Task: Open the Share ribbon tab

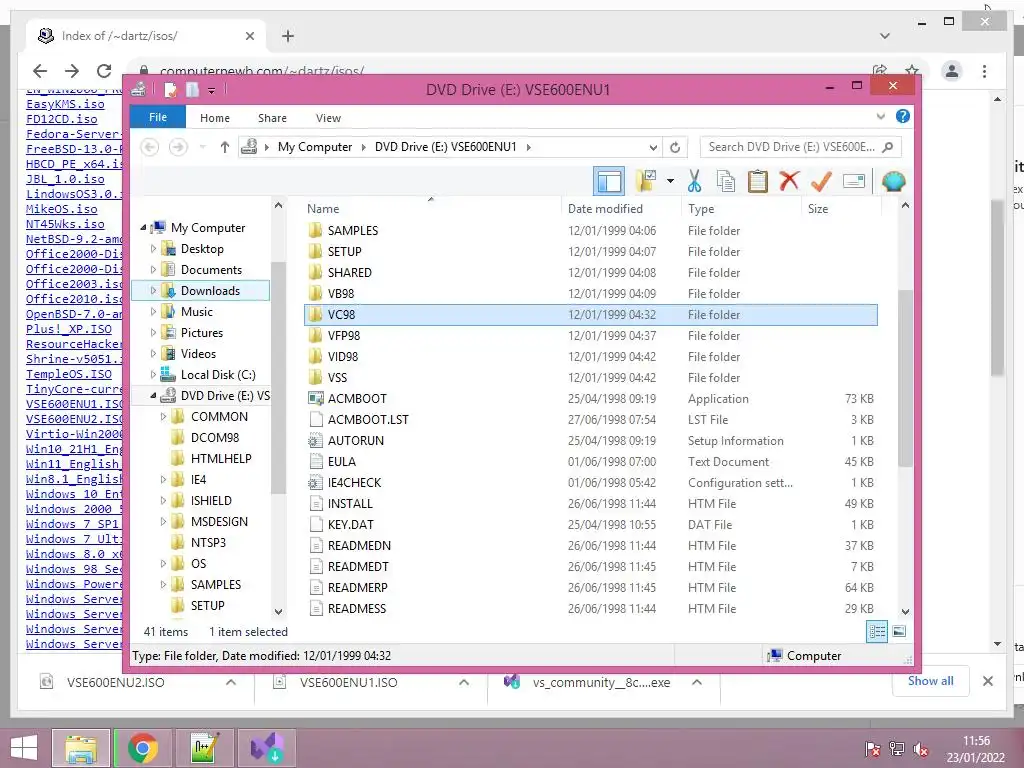Action: [272, 118]
